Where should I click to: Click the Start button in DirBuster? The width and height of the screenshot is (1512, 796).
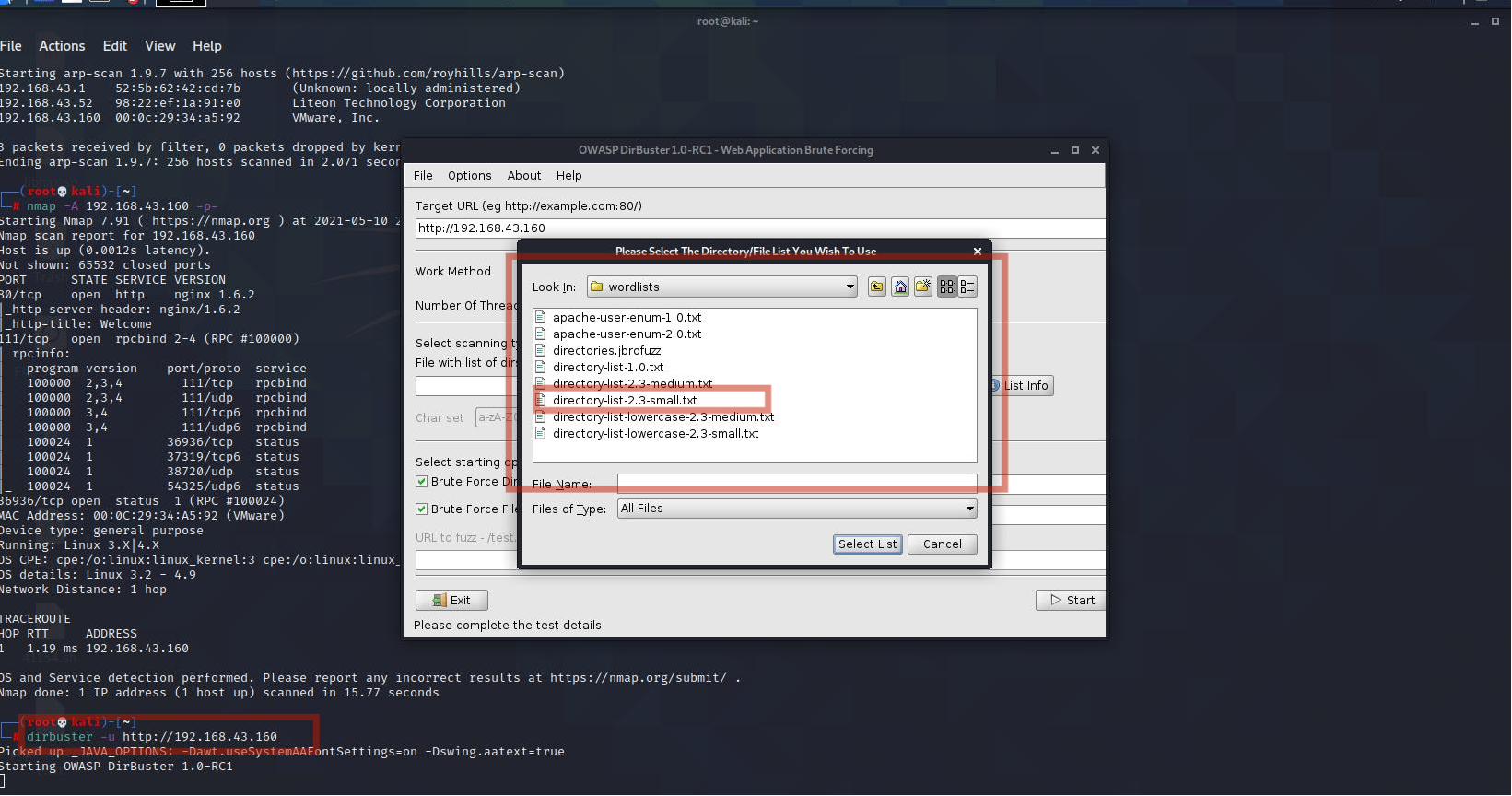[x=1072, y=601]
